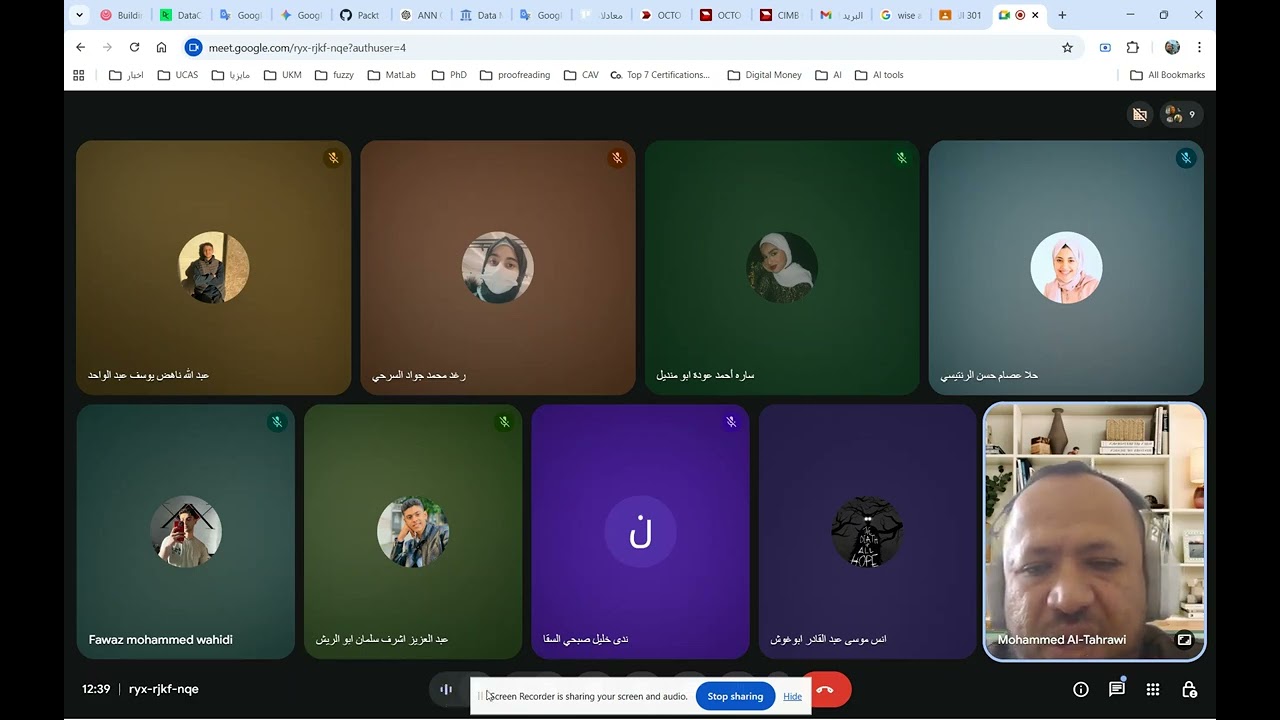Switch to the wise Google tab
Viewport: 1280px width, 720px height.
(x=900, y=15)
